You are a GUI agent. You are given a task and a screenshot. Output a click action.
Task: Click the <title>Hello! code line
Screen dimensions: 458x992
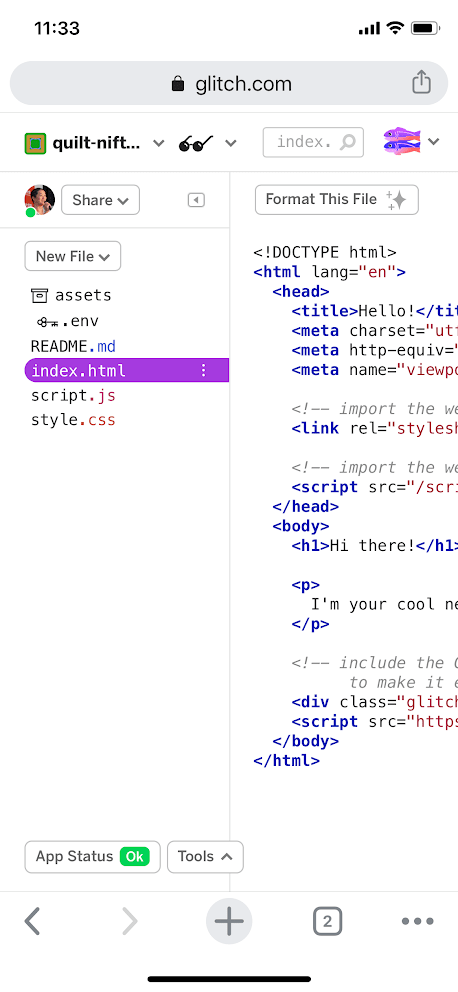(374, 311)
